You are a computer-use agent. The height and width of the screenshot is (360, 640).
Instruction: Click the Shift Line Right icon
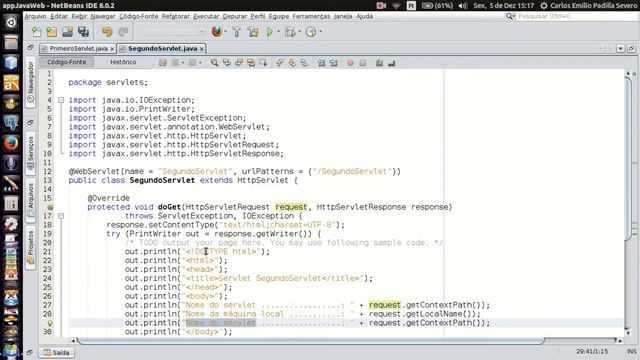pos(333,63)
